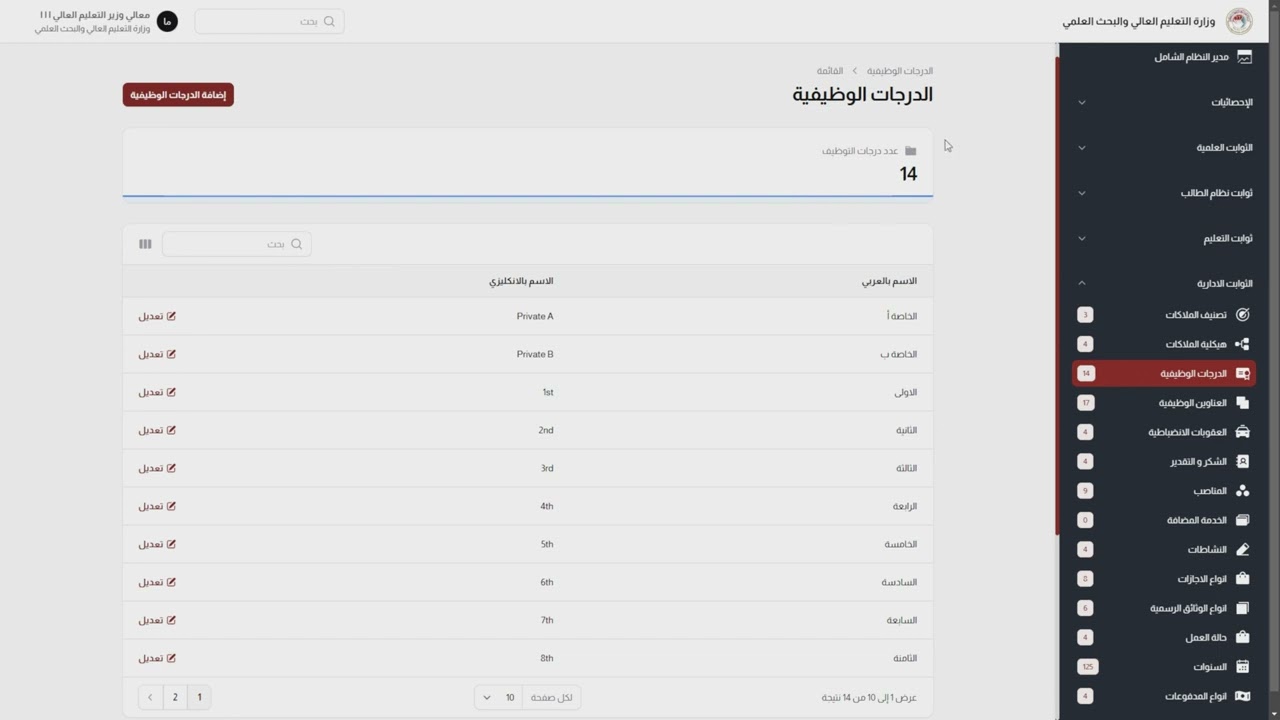Viewport: 1280px width, 720px height.
Task: Click the إضافة الدرجات الوظيفية button
Action: tap(178, 95)
